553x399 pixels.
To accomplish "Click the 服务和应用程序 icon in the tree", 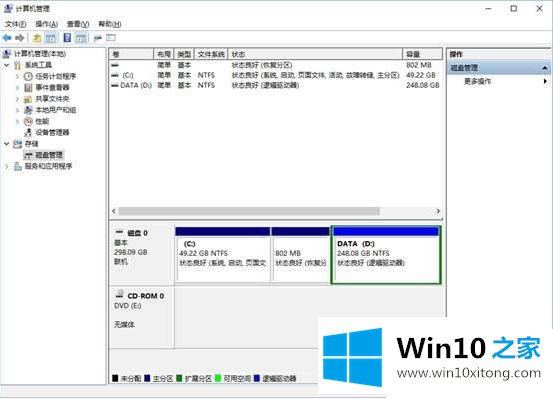I will (18, 166).
